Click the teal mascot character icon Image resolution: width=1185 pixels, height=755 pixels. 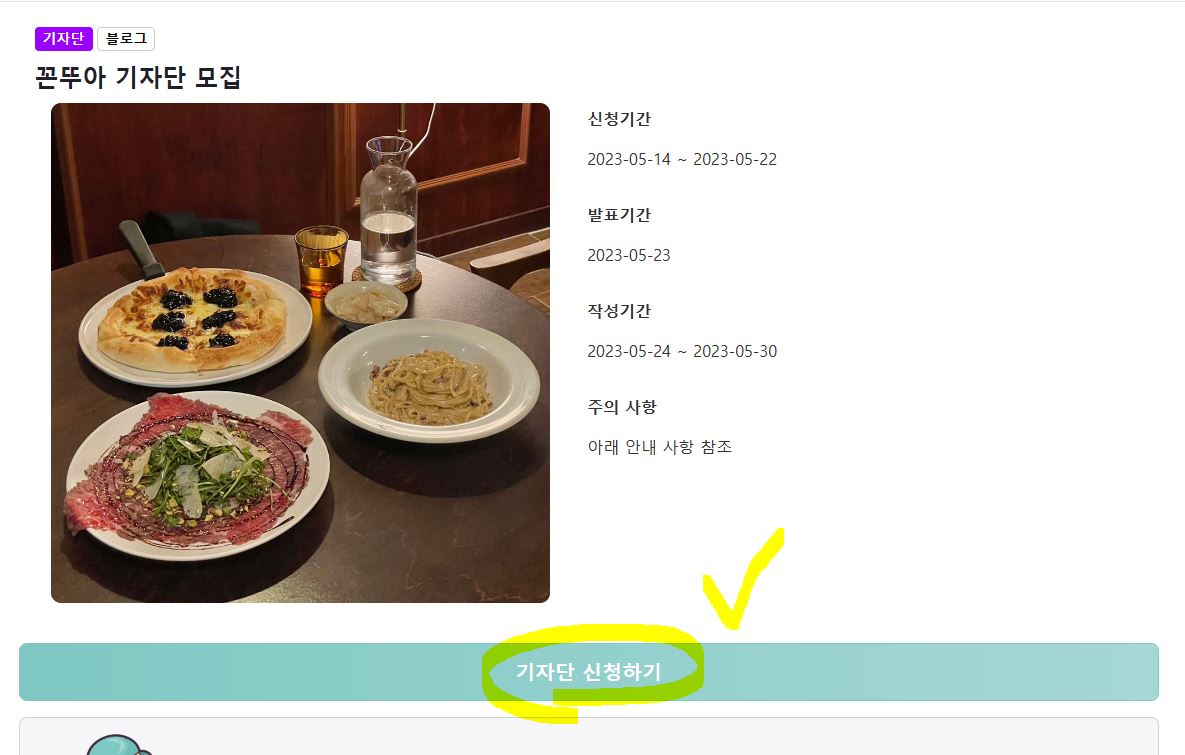pos(118,745)
